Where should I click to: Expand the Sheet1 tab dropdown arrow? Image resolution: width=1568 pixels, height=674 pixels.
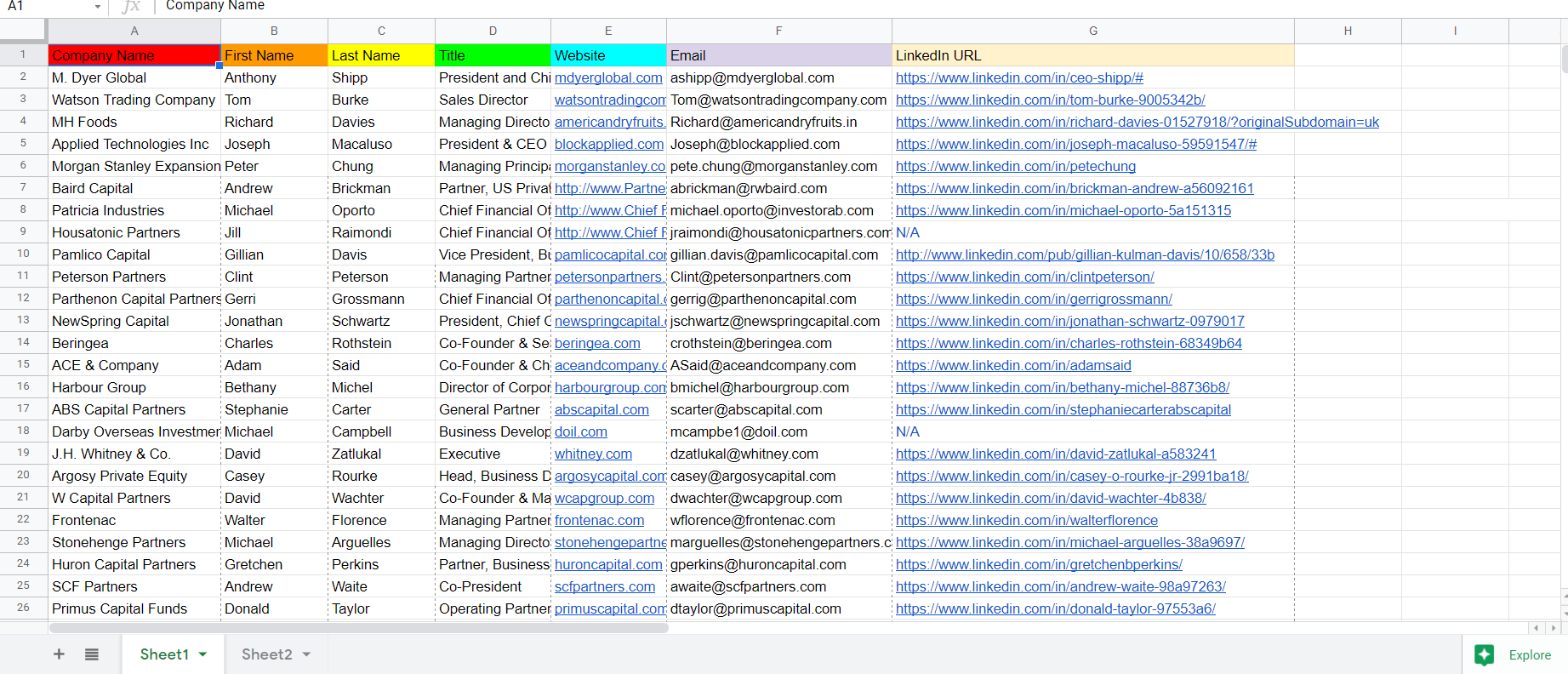click(x=203, y=654)
